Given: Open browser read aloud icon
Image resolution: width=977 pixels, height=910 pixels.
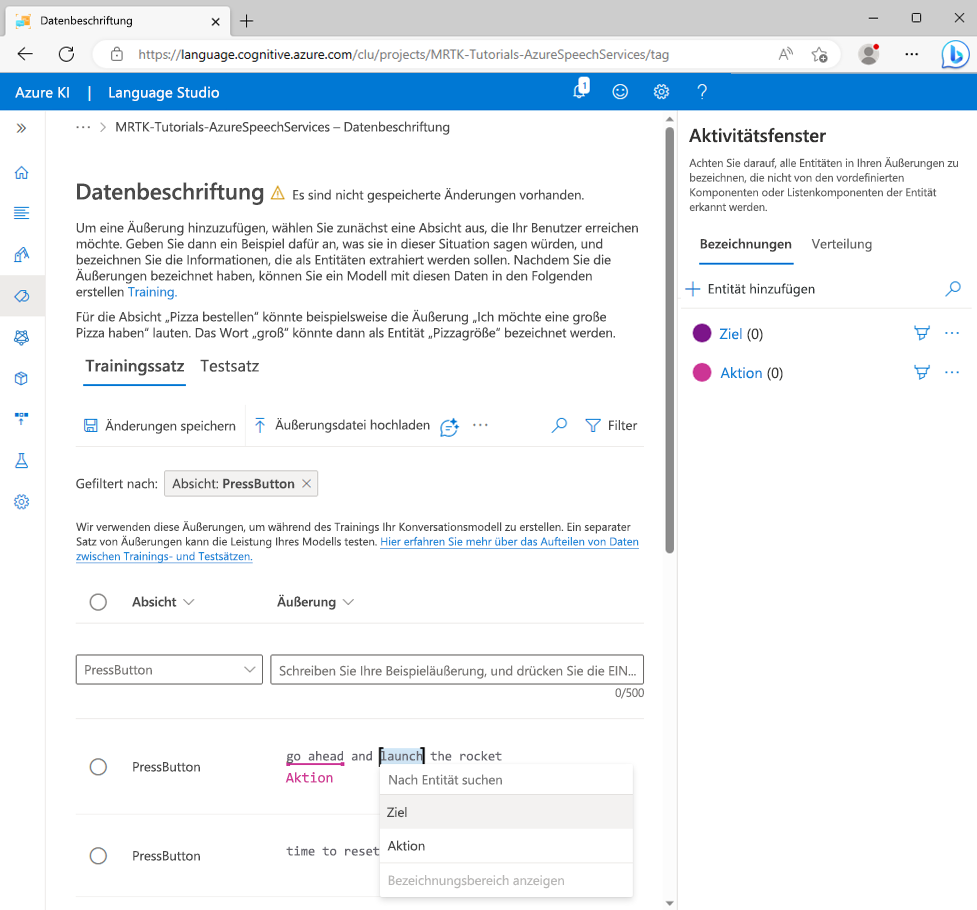Looking at the screenshot, I should tap(786, 54).
